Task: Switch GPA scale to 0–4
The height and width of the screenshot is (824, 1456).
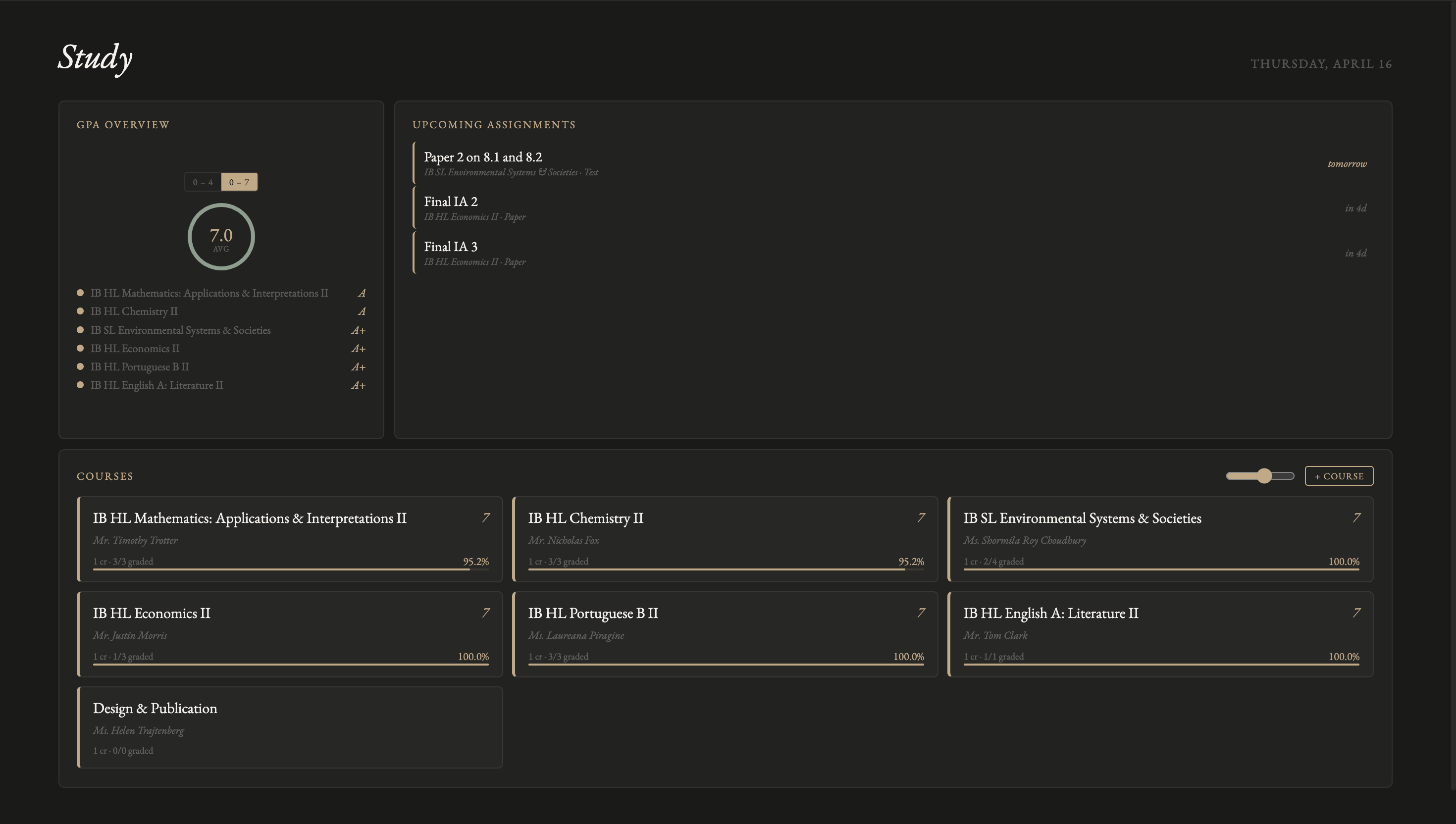Action: click(x=203, y=182)
